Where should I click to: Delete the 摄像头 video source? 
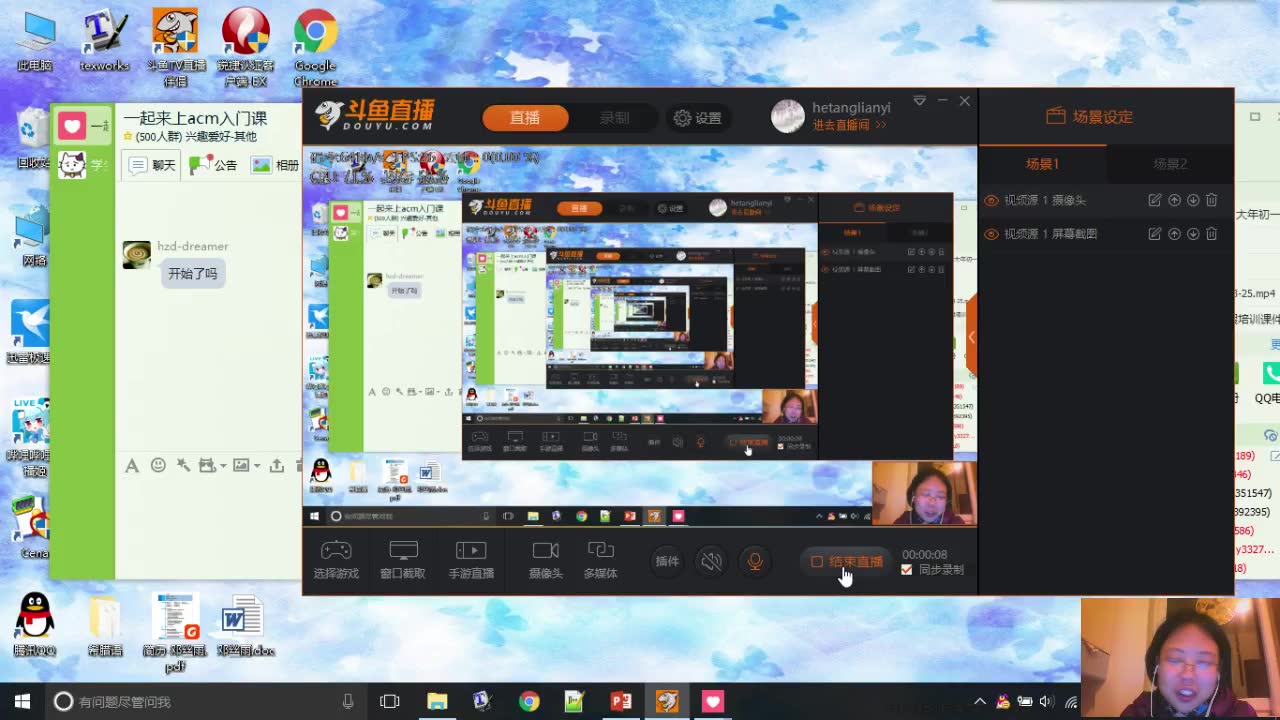coord(1211,200)
